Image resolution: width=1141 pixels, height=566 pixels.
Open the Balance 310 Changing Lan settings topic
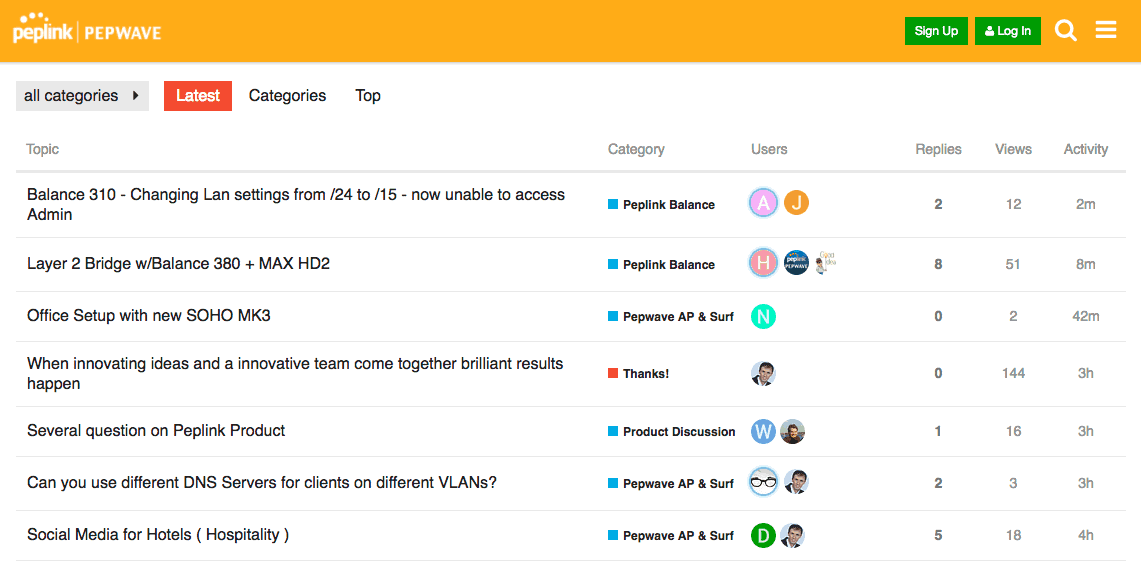[295, 204]
